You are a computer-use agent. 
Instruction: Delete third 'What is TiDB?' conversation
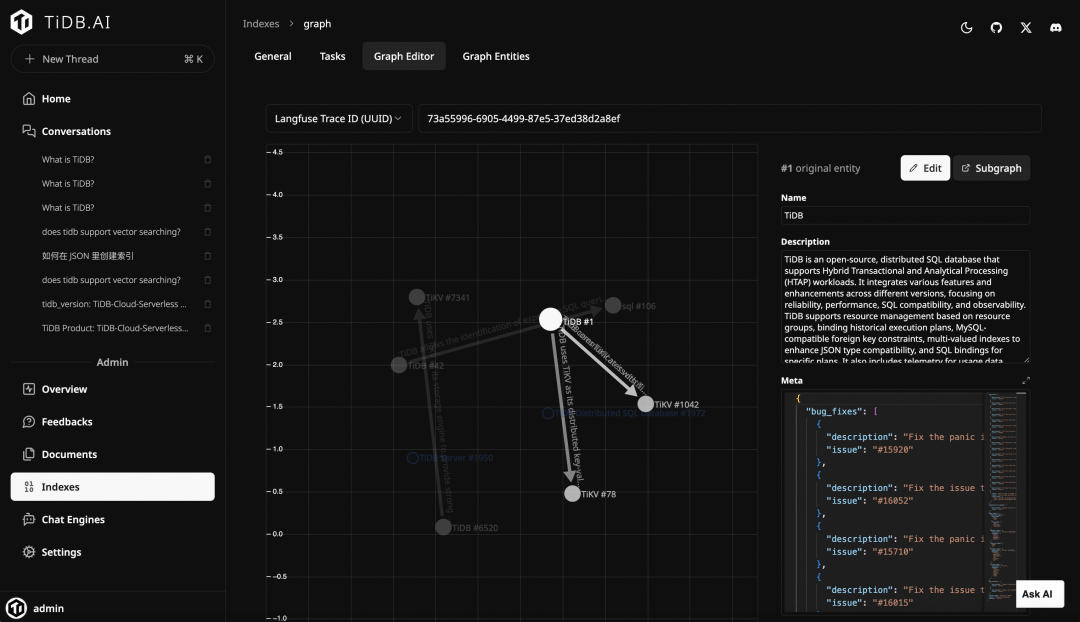(207, 207)
